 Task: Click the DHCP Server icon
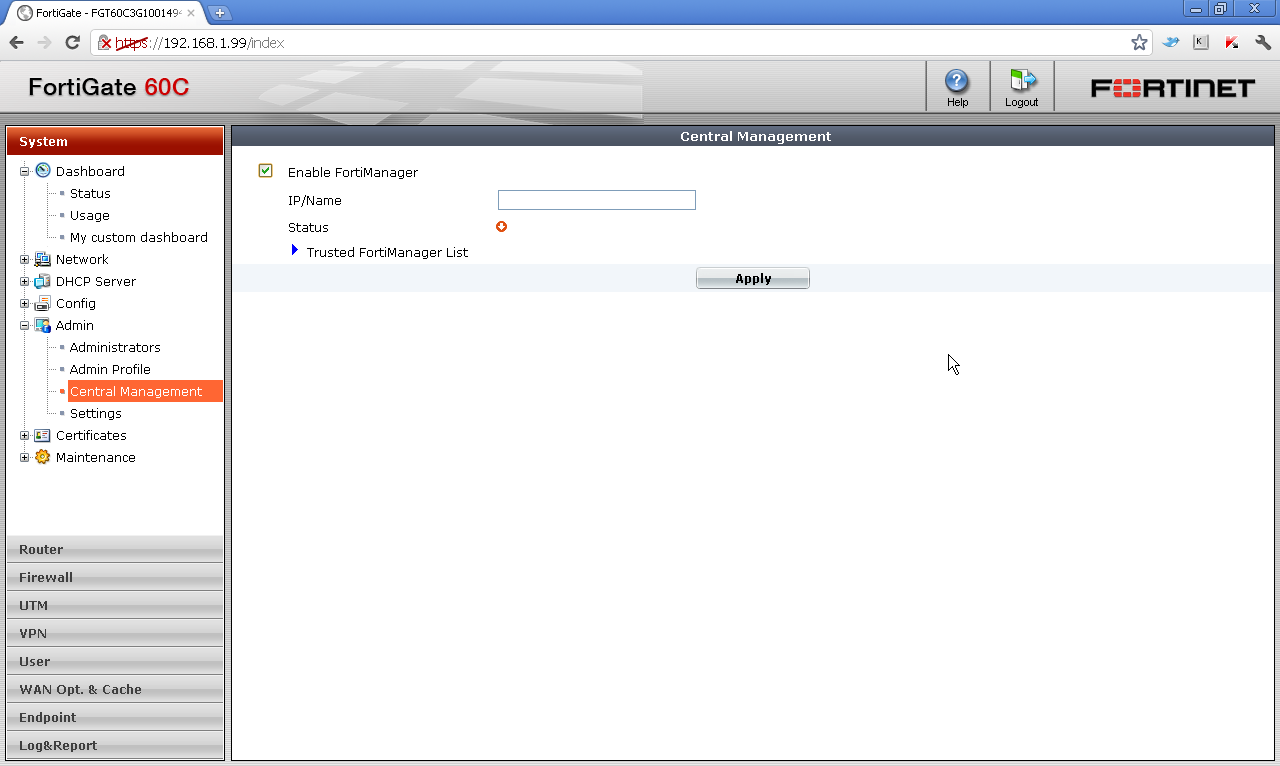pyautogui.click(x=43, y=281)
